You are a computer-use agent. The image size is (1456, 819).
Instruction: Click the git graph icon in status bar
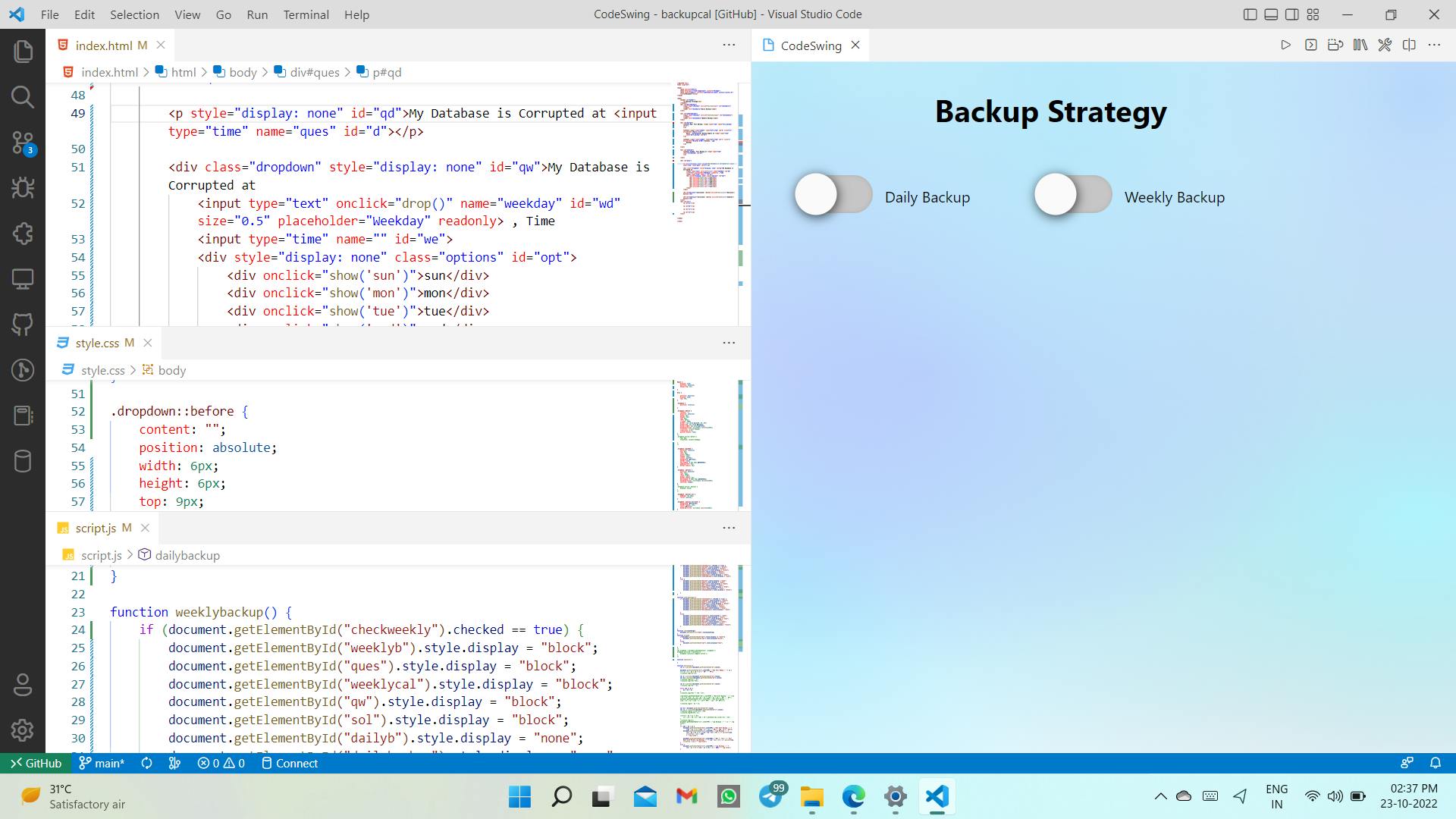pyautogui.click(x=175, y=764)
